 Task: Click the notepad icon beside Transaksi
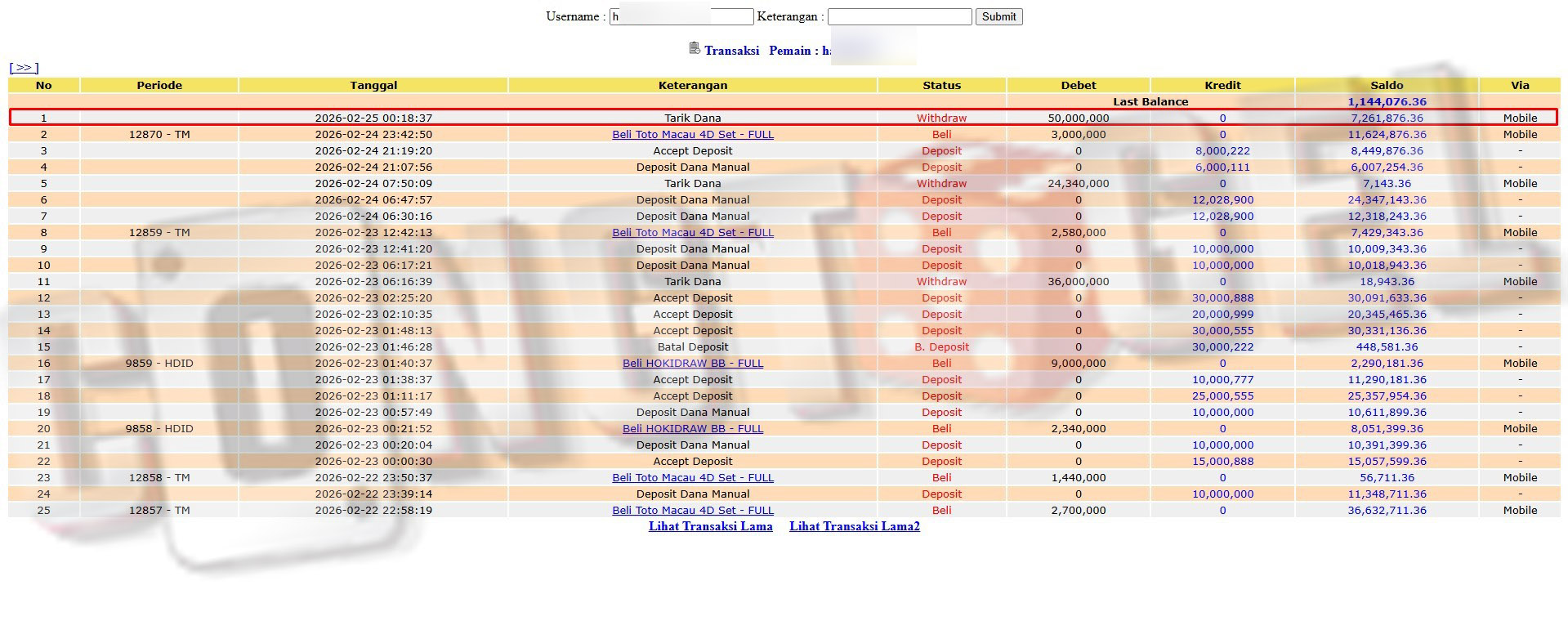pyautogui.click(x=694, y=49)
